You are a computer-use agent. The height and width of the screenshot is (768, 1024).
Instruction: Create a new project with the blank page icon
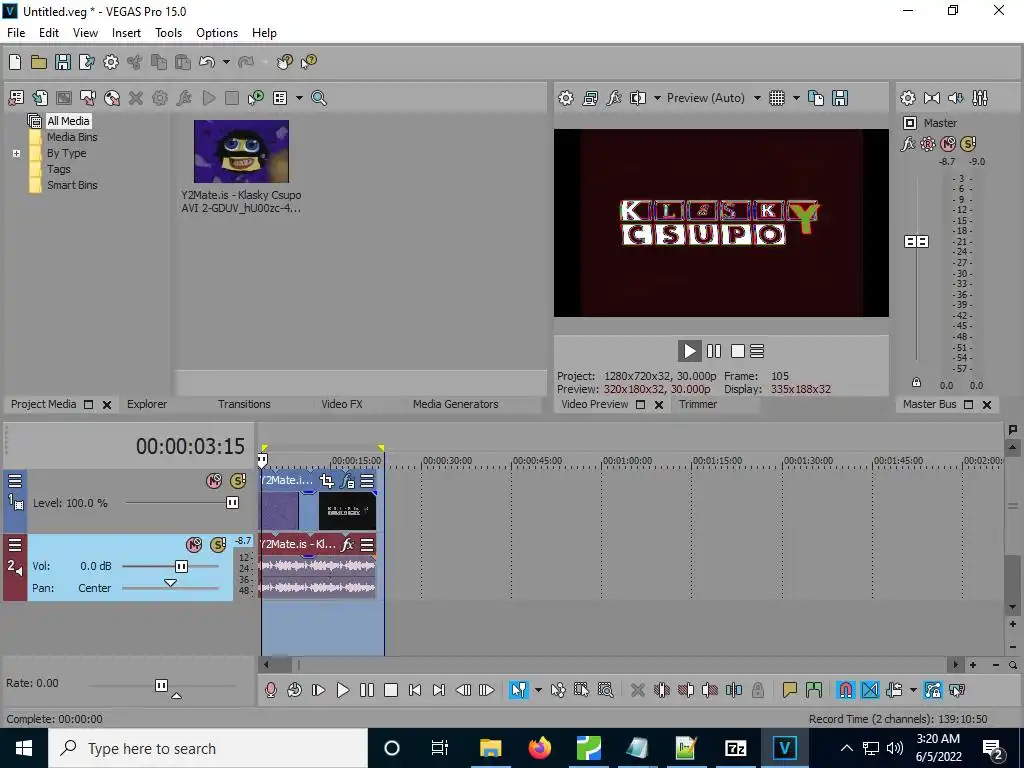tap(15, 62)
